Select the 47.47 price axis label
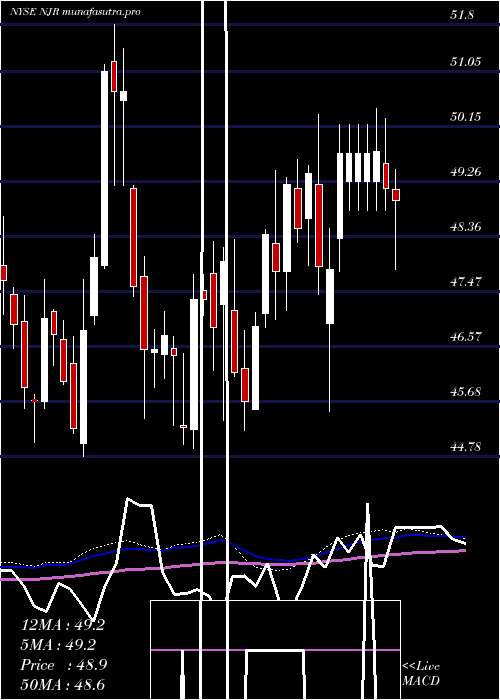 (466, 282)
